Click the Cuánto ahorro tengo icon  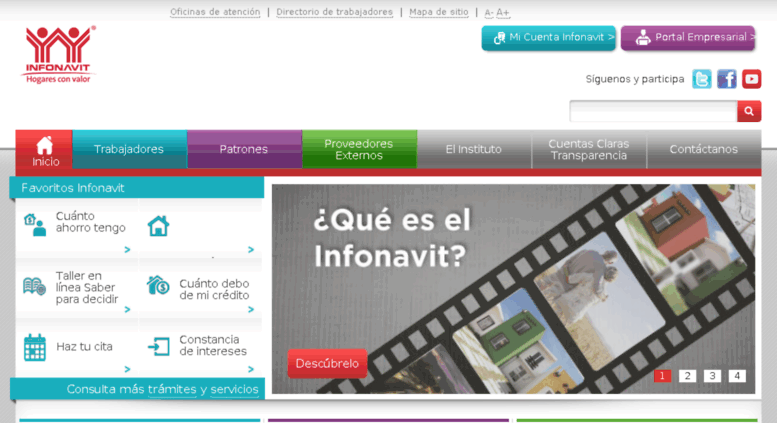coord(35,224)
